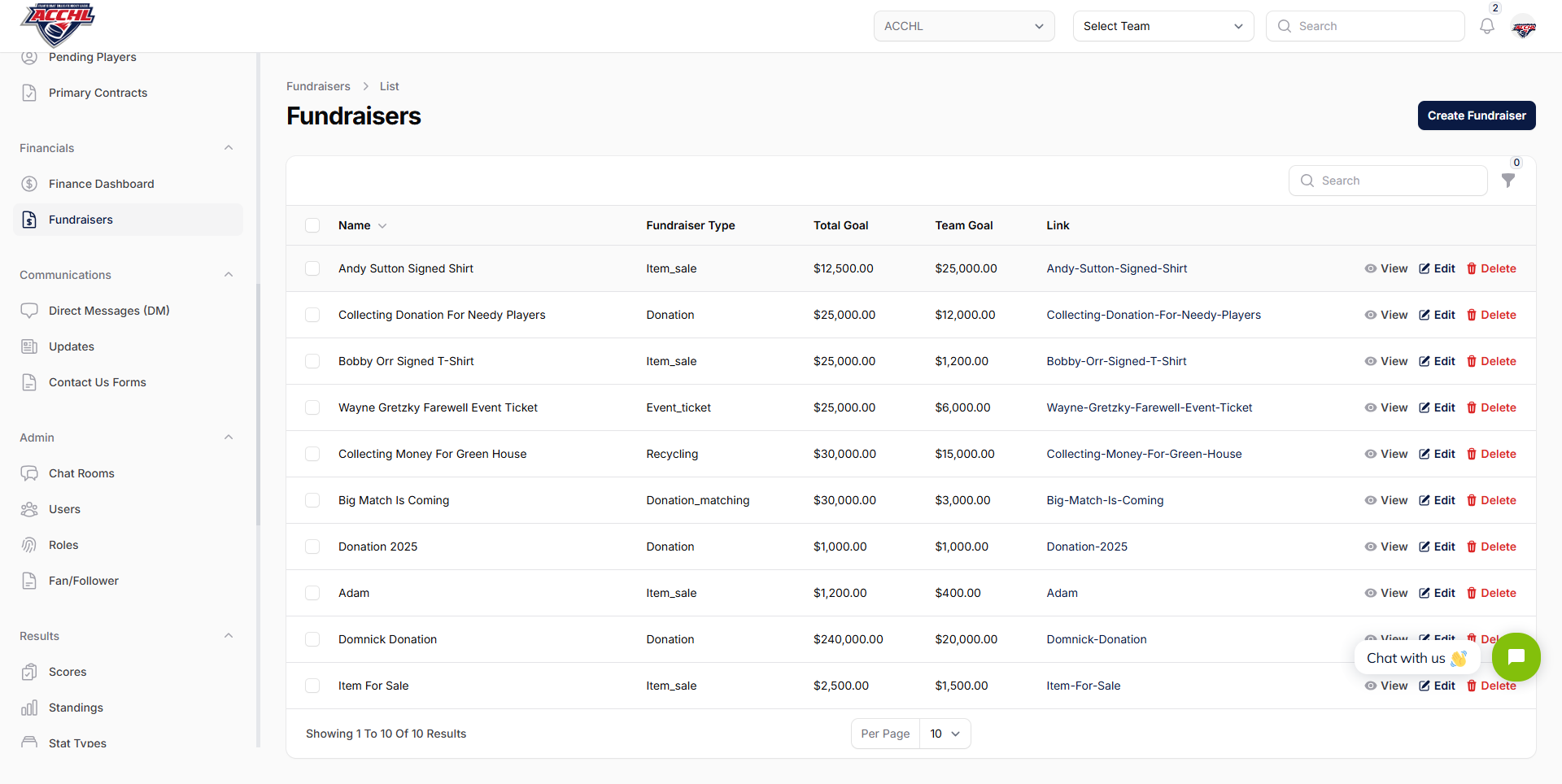The image size is (1562, 784).
Task: Change the Per Page value from 10
Action: [x=944, y=734]
